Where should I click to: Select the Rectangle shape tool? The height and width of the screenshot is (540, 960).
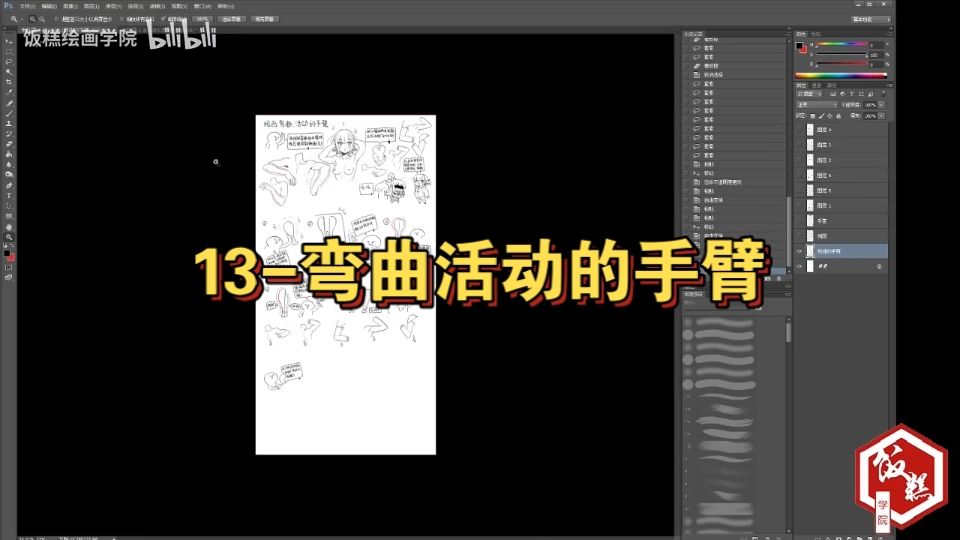click(9, 216)
